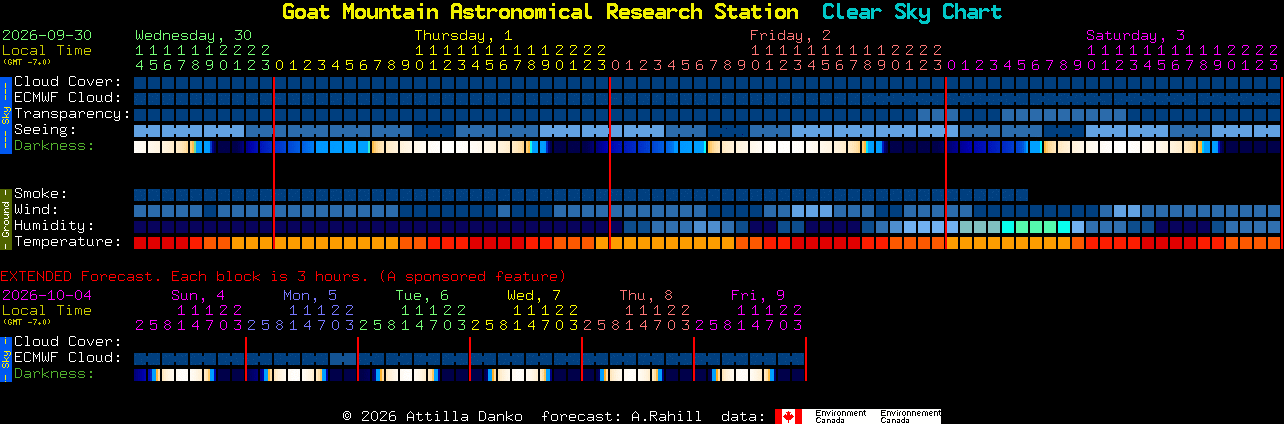Click the Fri, 9 day header
The image size is (1284, 424).
[758, 295]
